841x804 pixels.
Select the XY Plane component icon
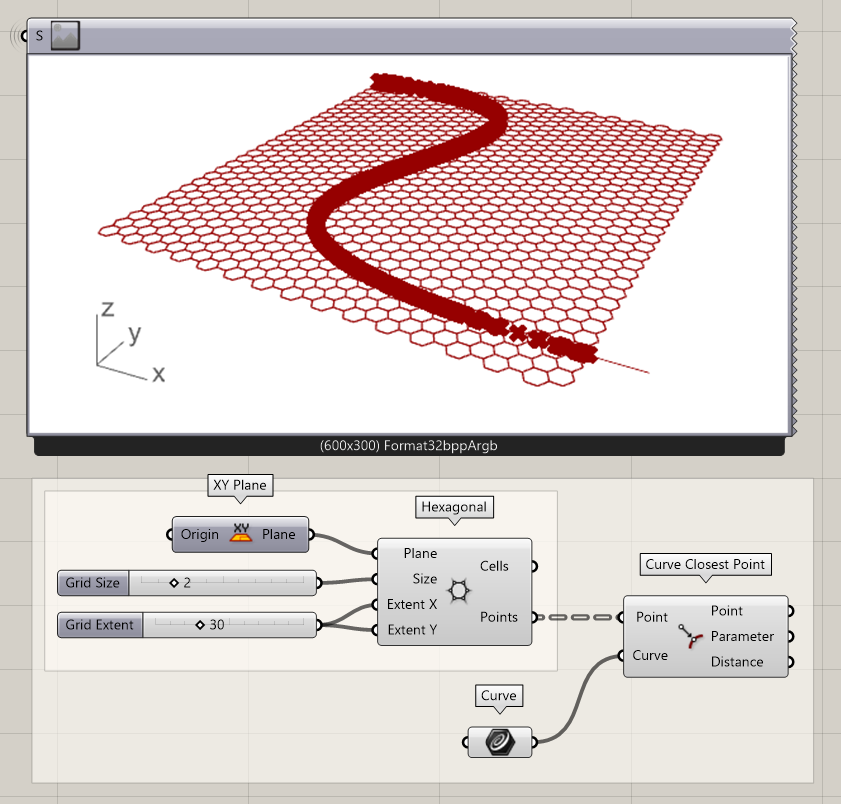(241, 534)
